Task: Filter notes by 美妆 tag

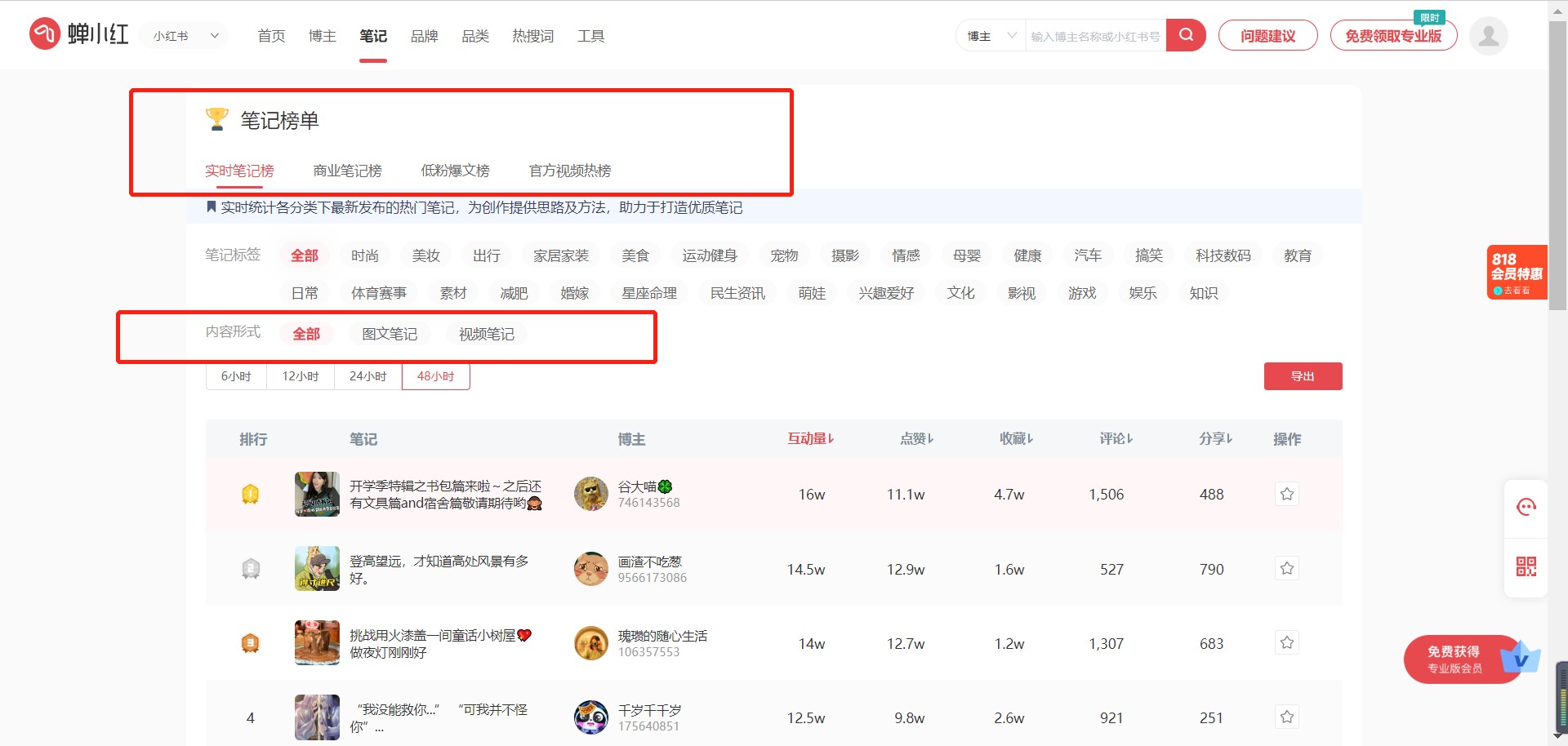Action: (x=426, y=255)
